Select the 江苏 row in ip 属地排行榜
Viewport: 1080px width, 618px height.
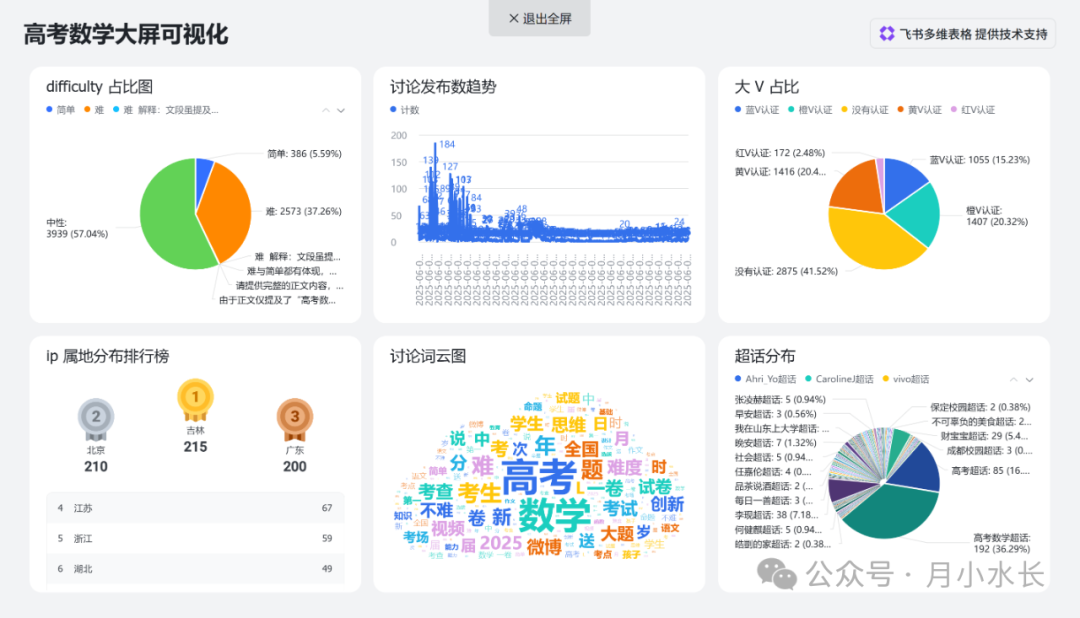(x=195, y=508)
